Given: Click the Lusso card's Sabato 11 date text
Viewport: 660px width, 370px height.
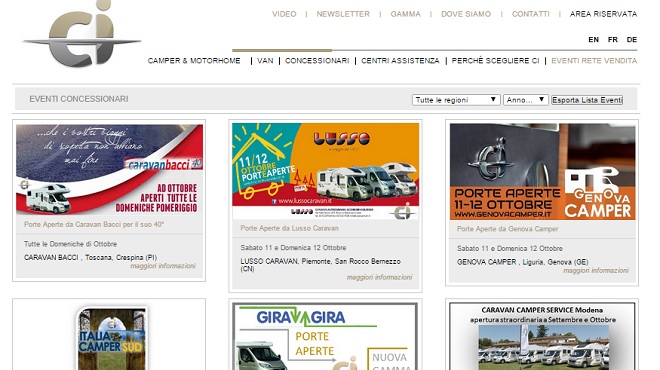Looking at the screenshot, I should (293, 248).
